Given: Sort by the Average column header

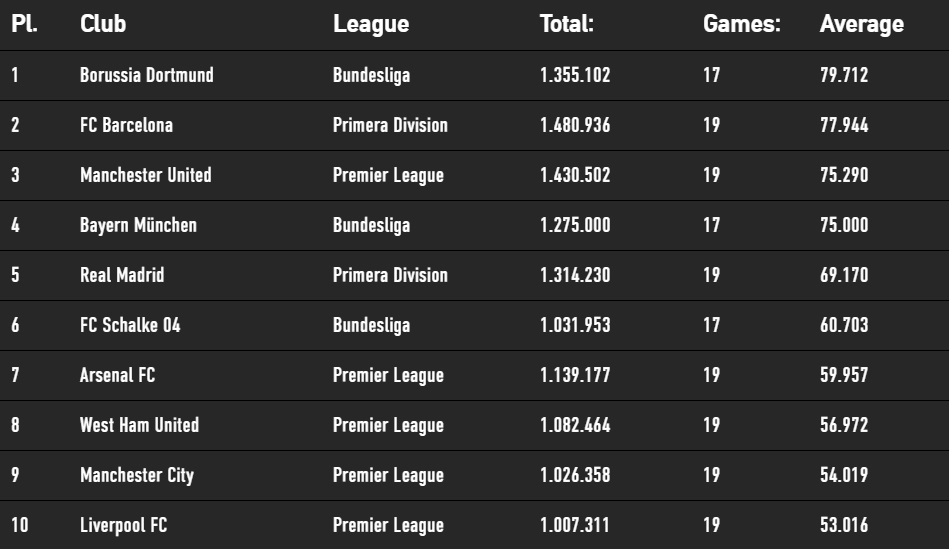Looking at the screenshot, I should tap(861, 24).
